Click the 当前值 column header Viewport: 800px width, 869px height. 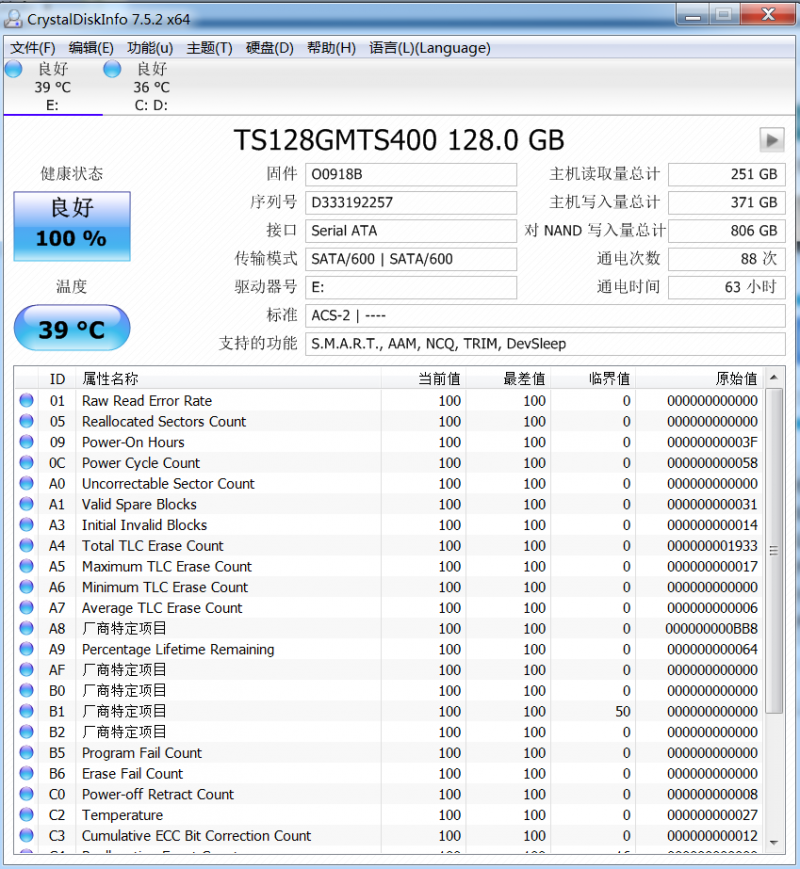(424, 379)
